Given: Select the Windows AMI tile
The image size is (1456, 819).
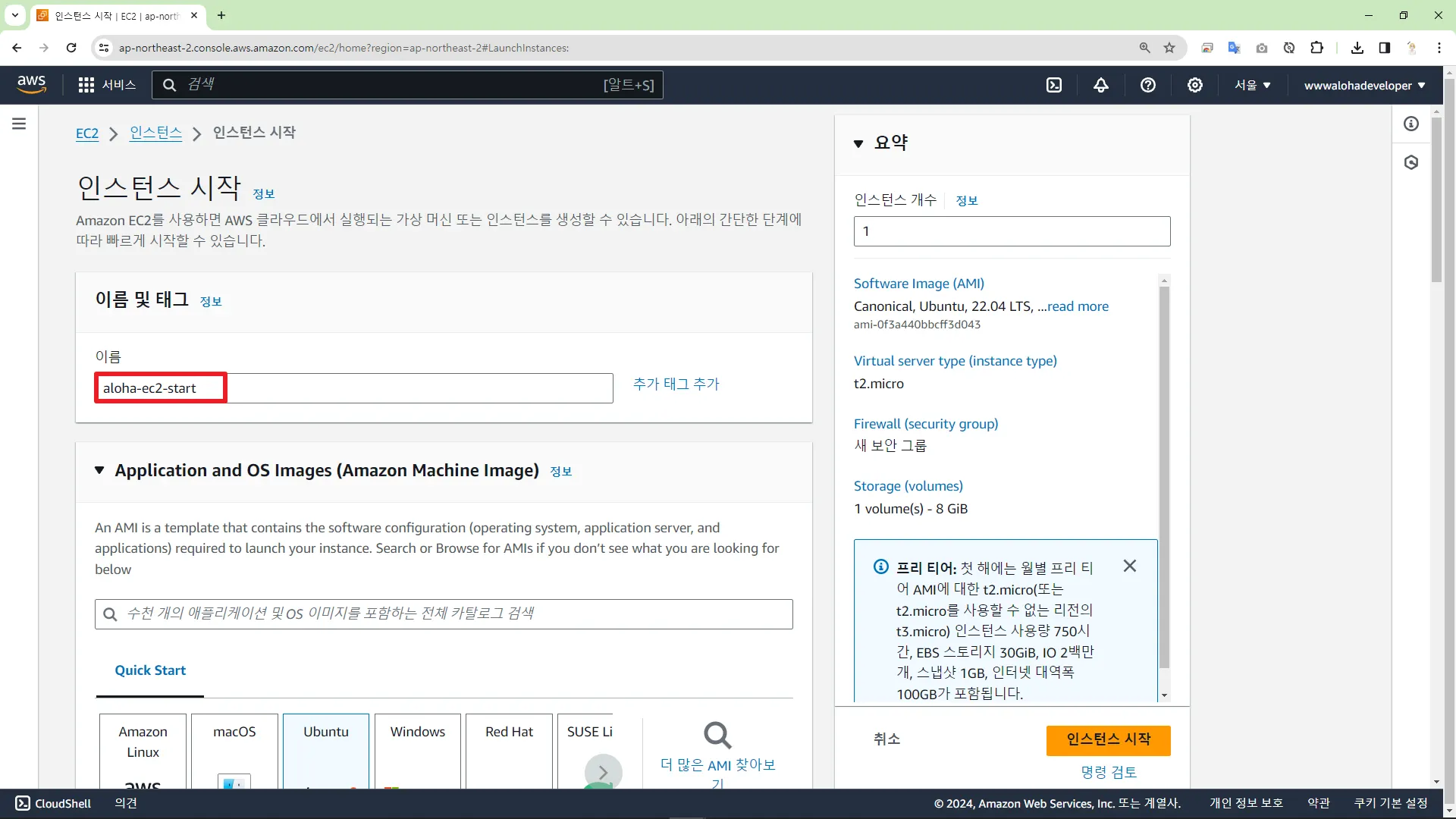Looking at the screenshot, I should [418, 749].
